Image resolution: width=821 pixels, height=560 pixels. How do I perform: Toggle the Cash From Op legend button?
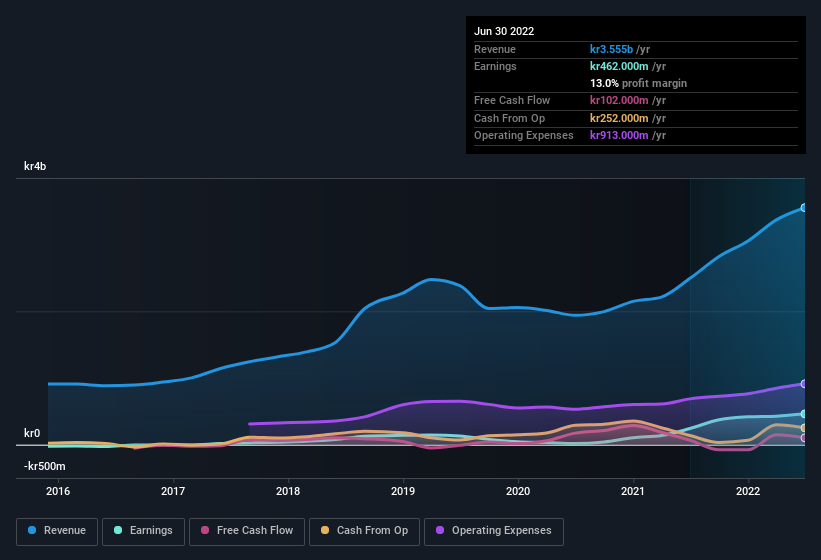(364, 531)
